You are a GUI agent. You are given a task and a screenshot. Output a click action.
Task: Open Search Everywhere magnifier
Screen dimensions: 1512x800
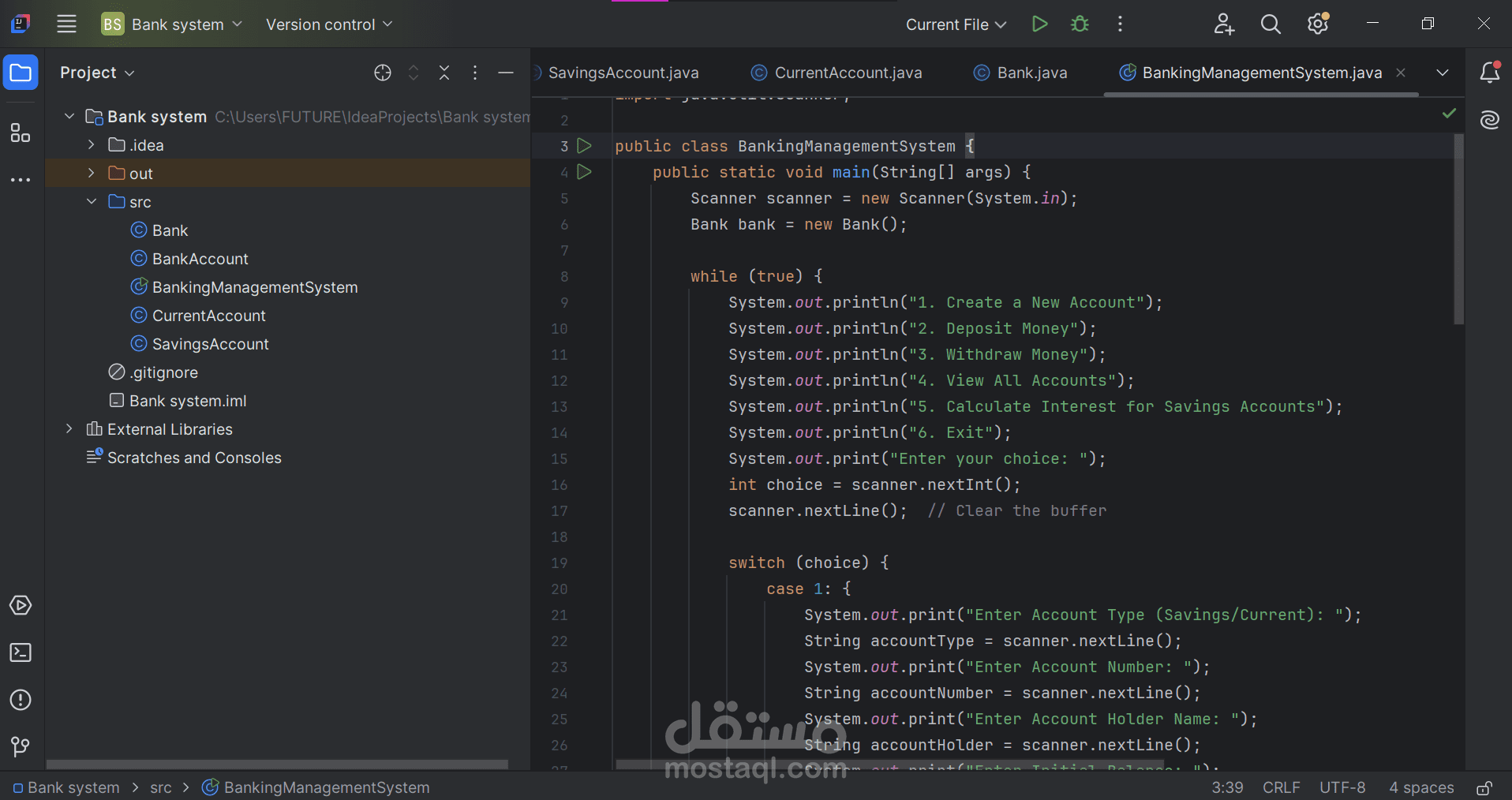click(1271, 24)
